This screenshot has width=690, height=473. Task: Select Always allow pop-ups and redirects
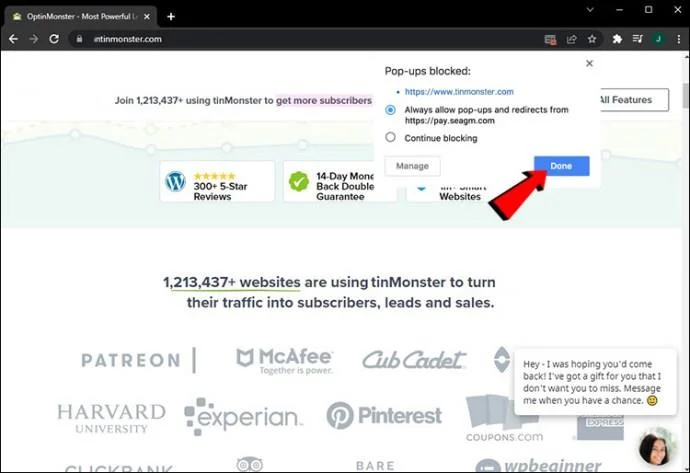coord(390,110)
